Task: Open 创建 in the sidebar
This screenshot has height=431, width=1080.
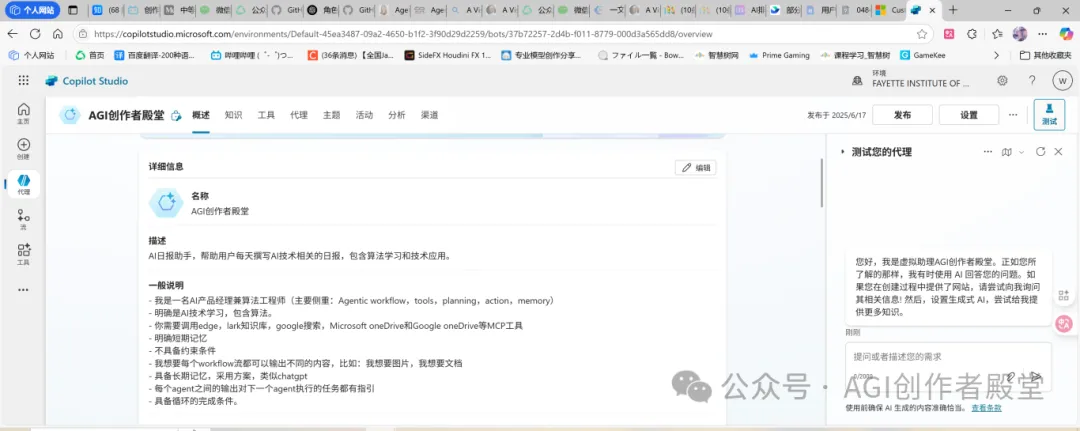Action: tap(23, 149)
